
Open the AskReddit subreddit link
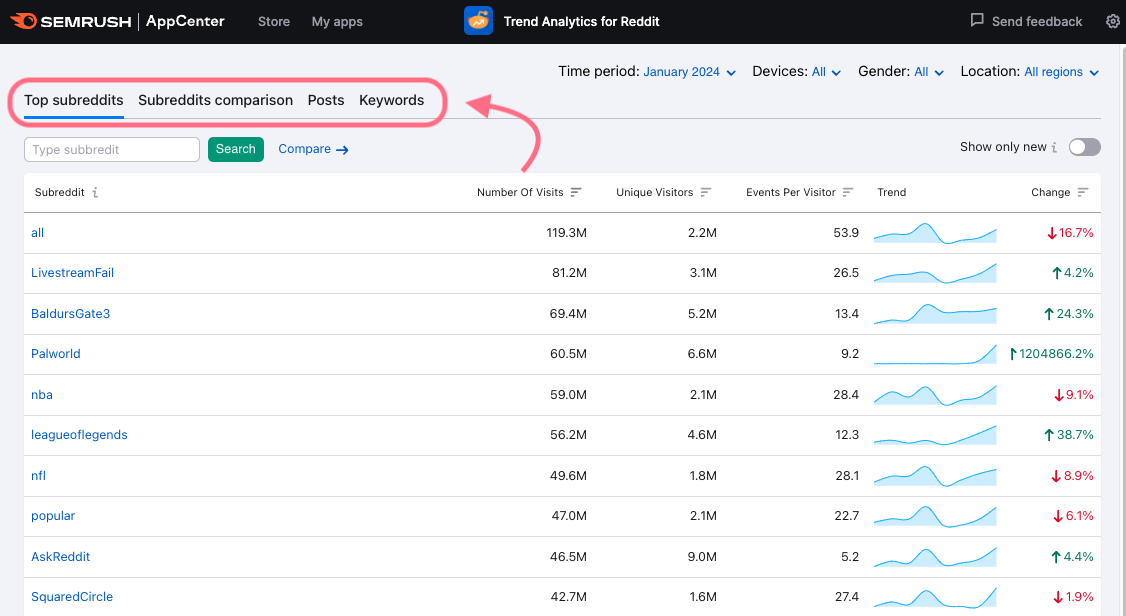click(60, 556)
